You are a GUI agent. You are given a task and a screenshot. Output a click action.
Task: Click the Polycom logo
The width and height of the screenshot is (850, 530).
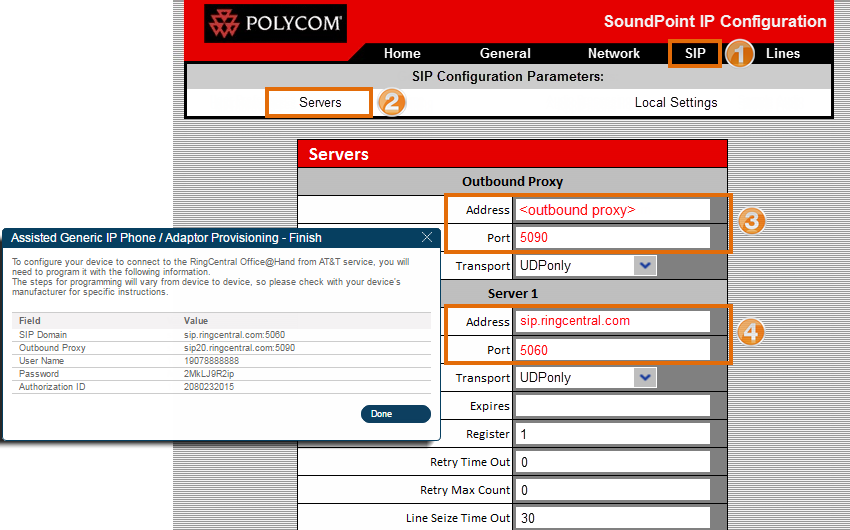pos(275,23)
